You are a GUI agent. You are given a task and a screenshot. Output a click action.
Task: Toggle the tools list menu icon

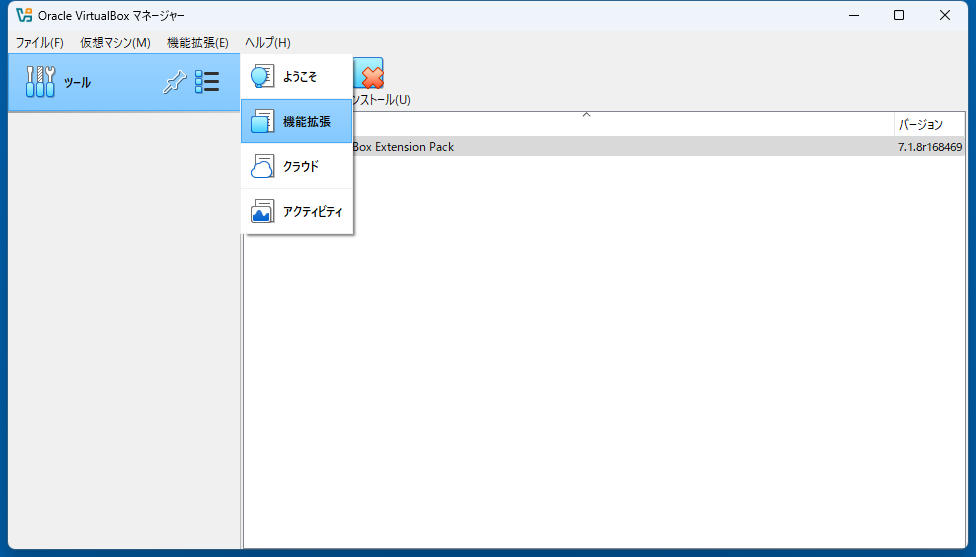(x=207, y=82)
